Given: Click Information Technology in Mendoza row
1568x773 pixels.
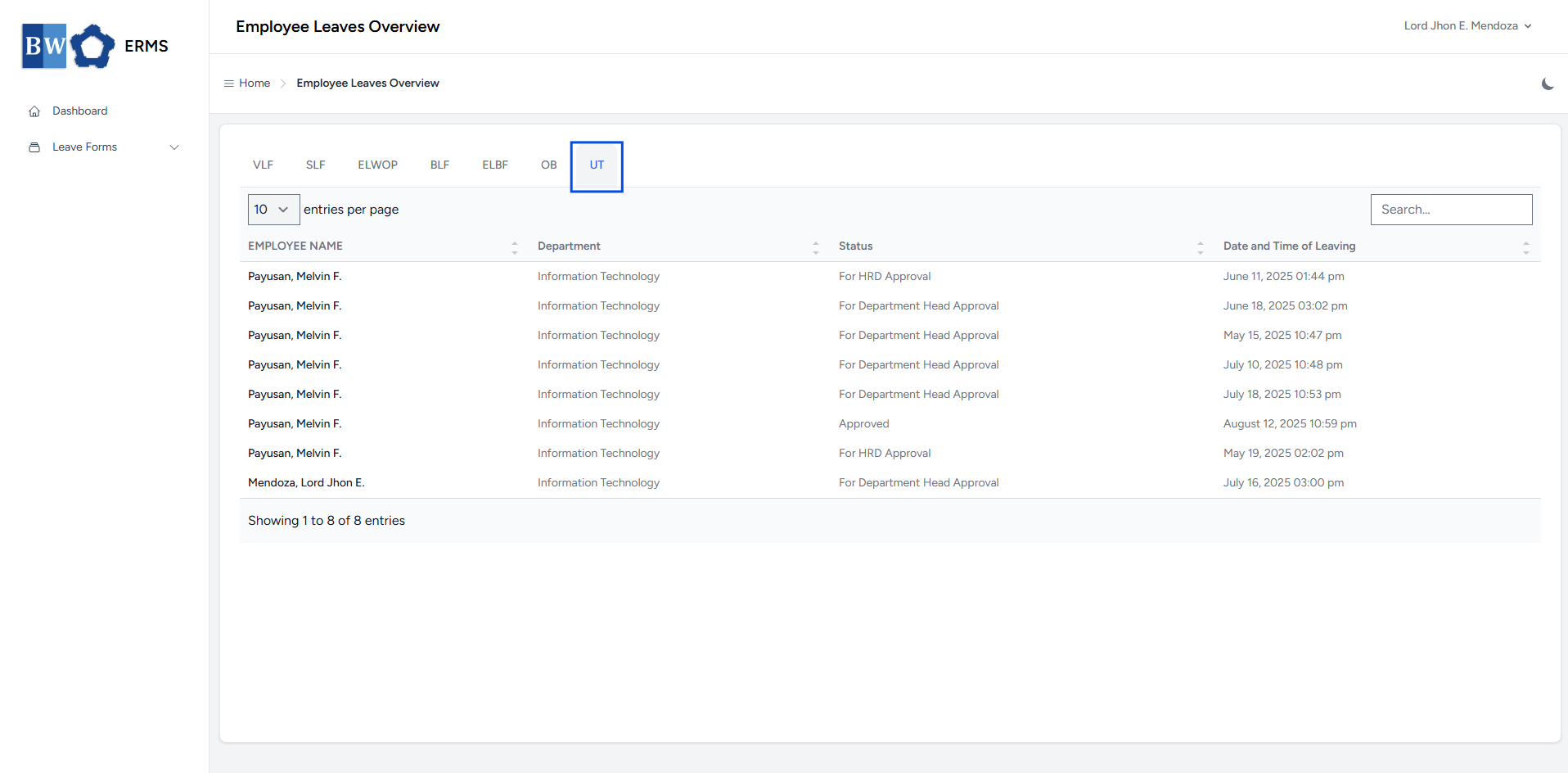Looking at the screenshot, I should (x=599, y=483).
